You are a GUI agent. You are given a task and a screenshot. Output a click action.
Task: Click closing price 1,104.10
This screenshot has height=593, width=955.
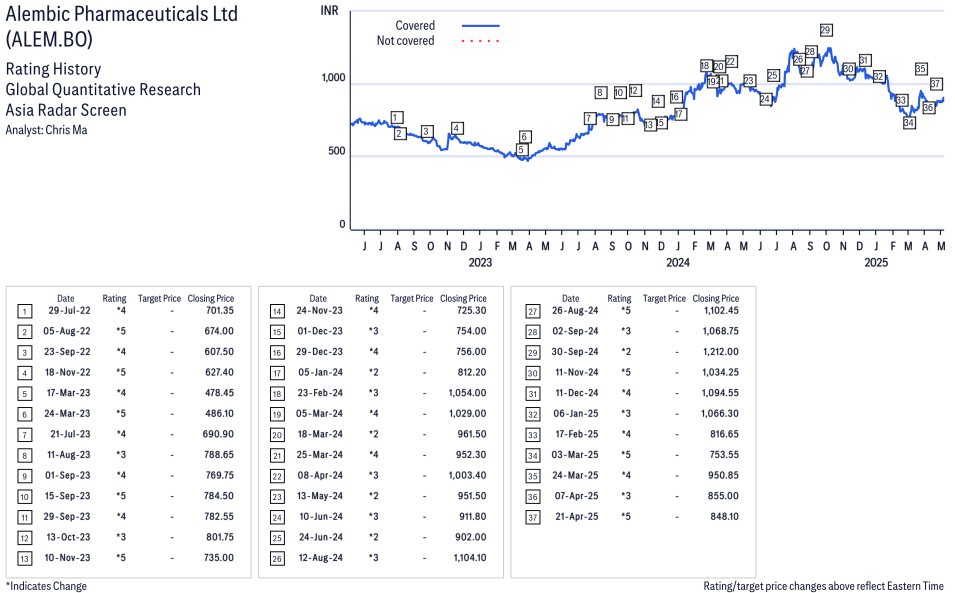(x=470, y=558)
